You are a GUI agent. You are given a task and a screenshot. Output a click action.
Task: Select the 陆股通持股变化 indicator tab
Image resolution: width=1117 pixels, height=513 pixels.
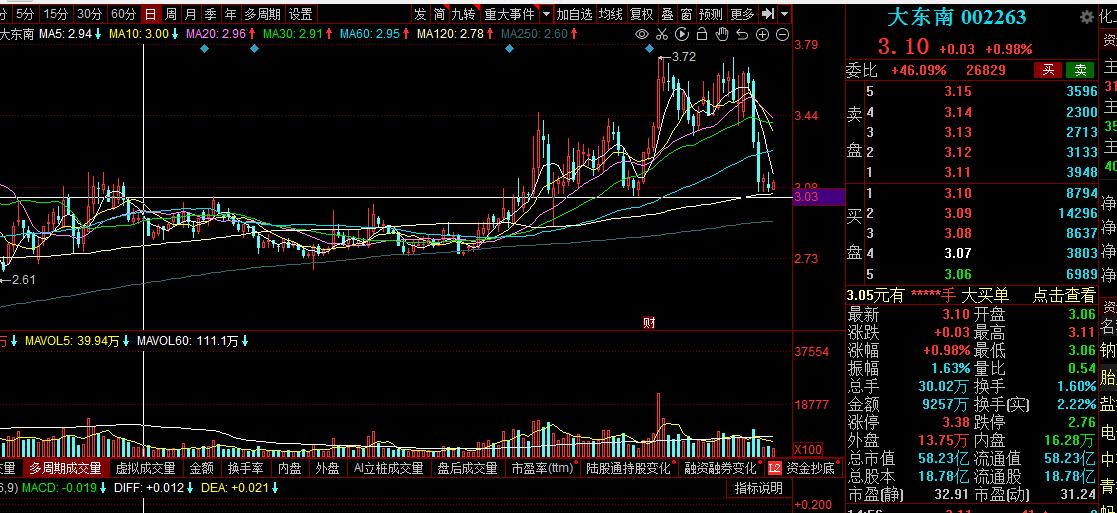coord(629,468)
